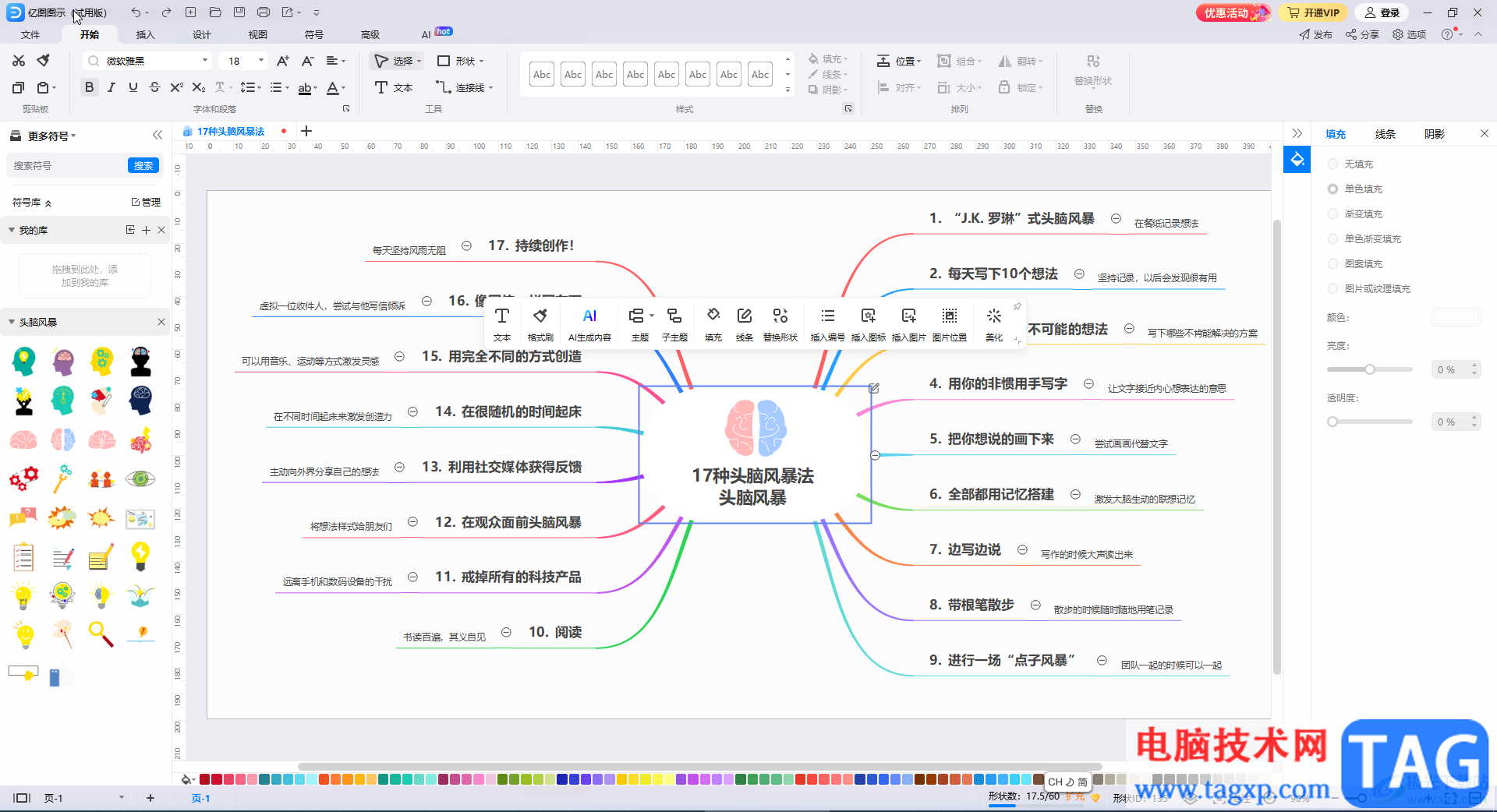Screen dimensions: 1497x812
Task: Click the Print icon in title bar
Action: pyautogui.click(x=264, y=12)
